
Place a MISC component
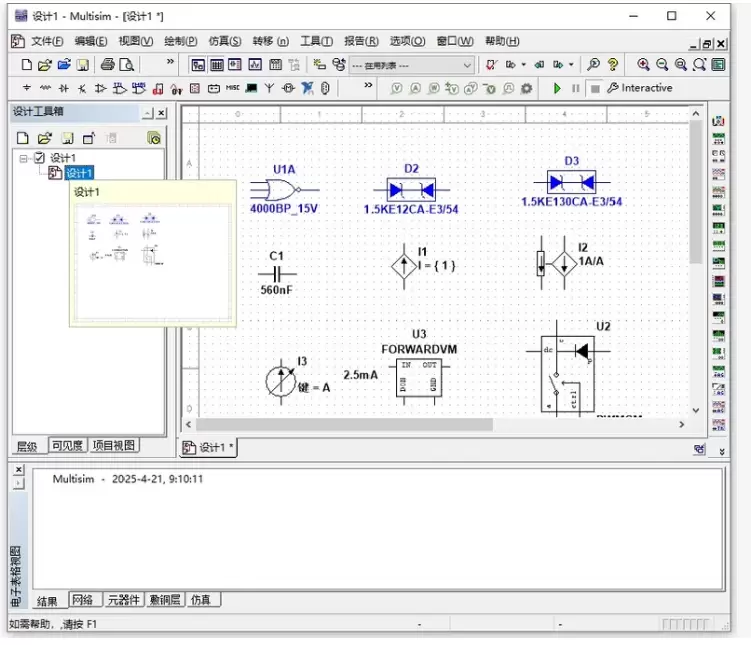[232, 88]
